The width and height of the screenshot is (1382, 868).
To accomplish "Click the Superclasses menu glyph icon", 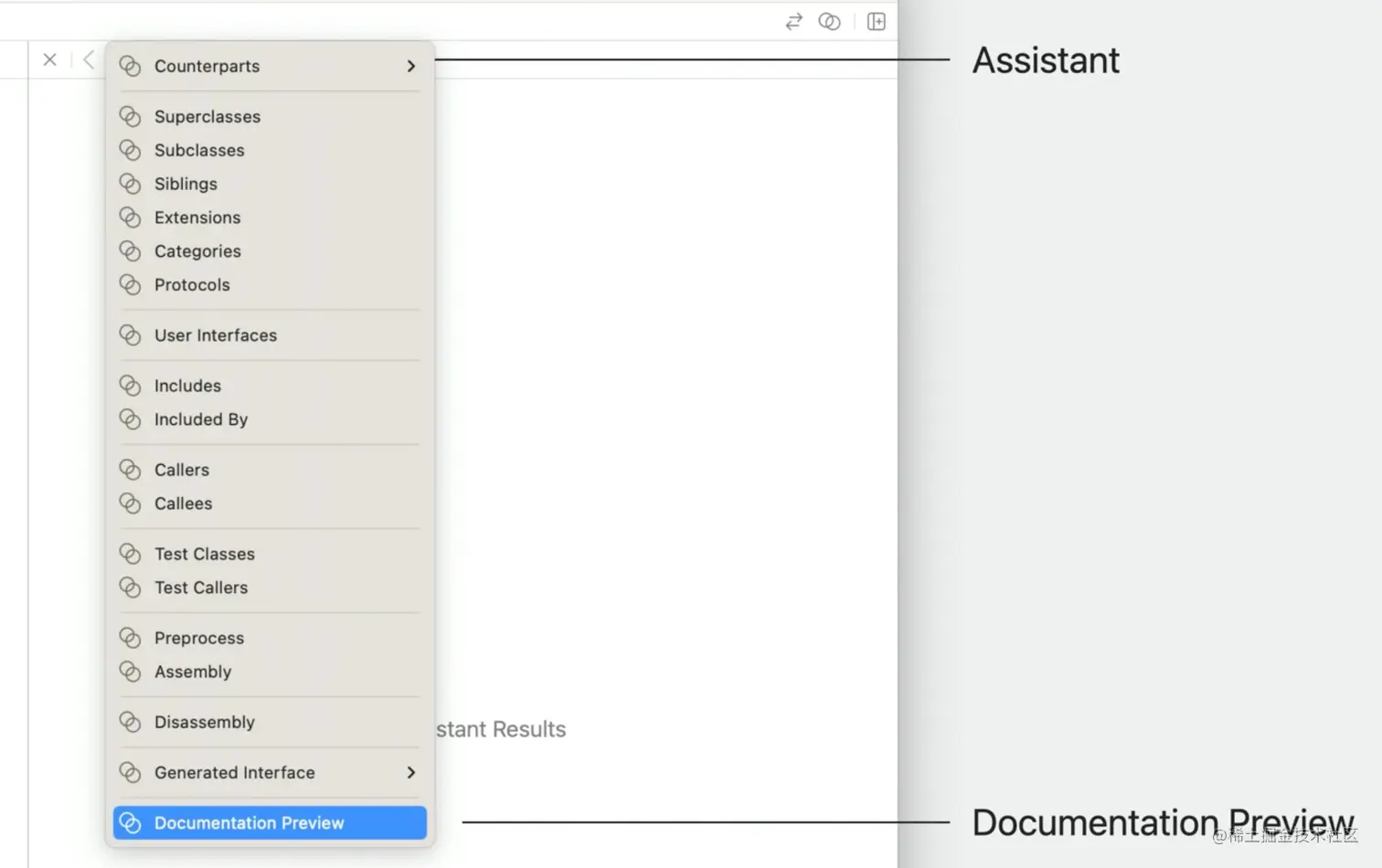I will [x=130, y=116].
